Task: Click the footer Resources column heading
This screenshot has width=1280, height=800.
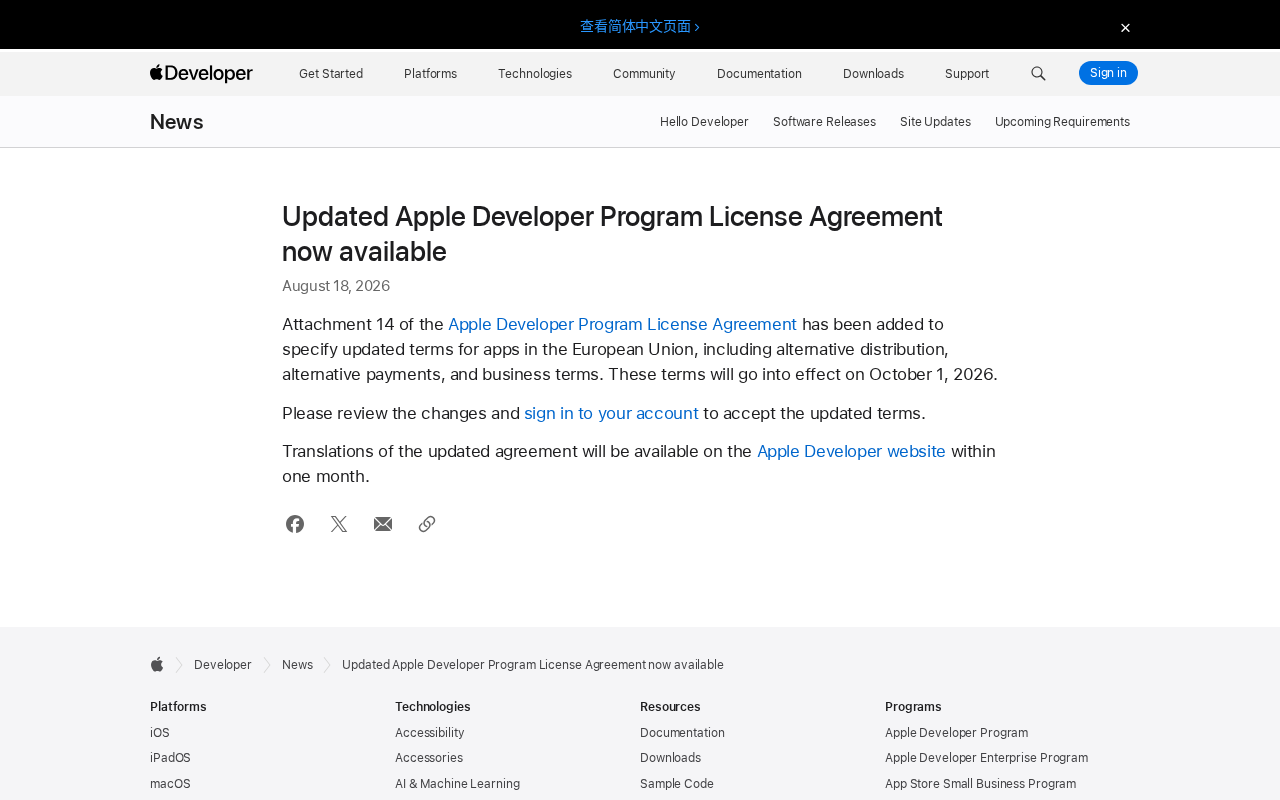Action: (x=670, y=707)
